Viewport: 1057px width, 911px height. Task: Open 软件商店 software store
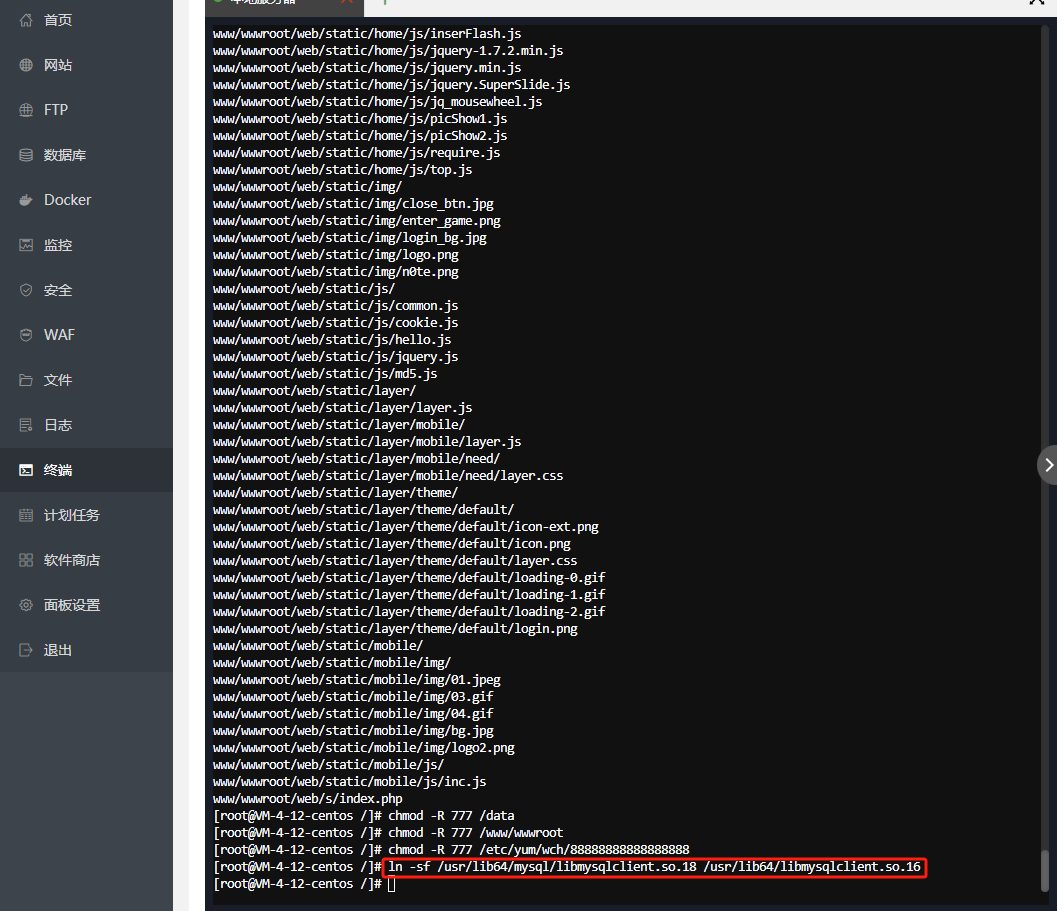(71, 560)
